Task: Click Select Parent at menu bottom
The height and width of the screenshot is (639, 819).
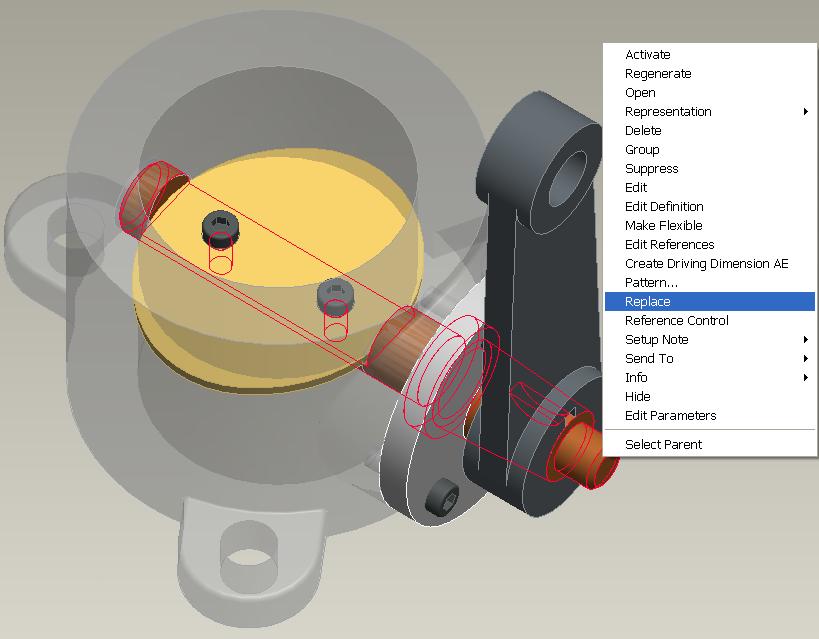Action: tap(709, 445)
